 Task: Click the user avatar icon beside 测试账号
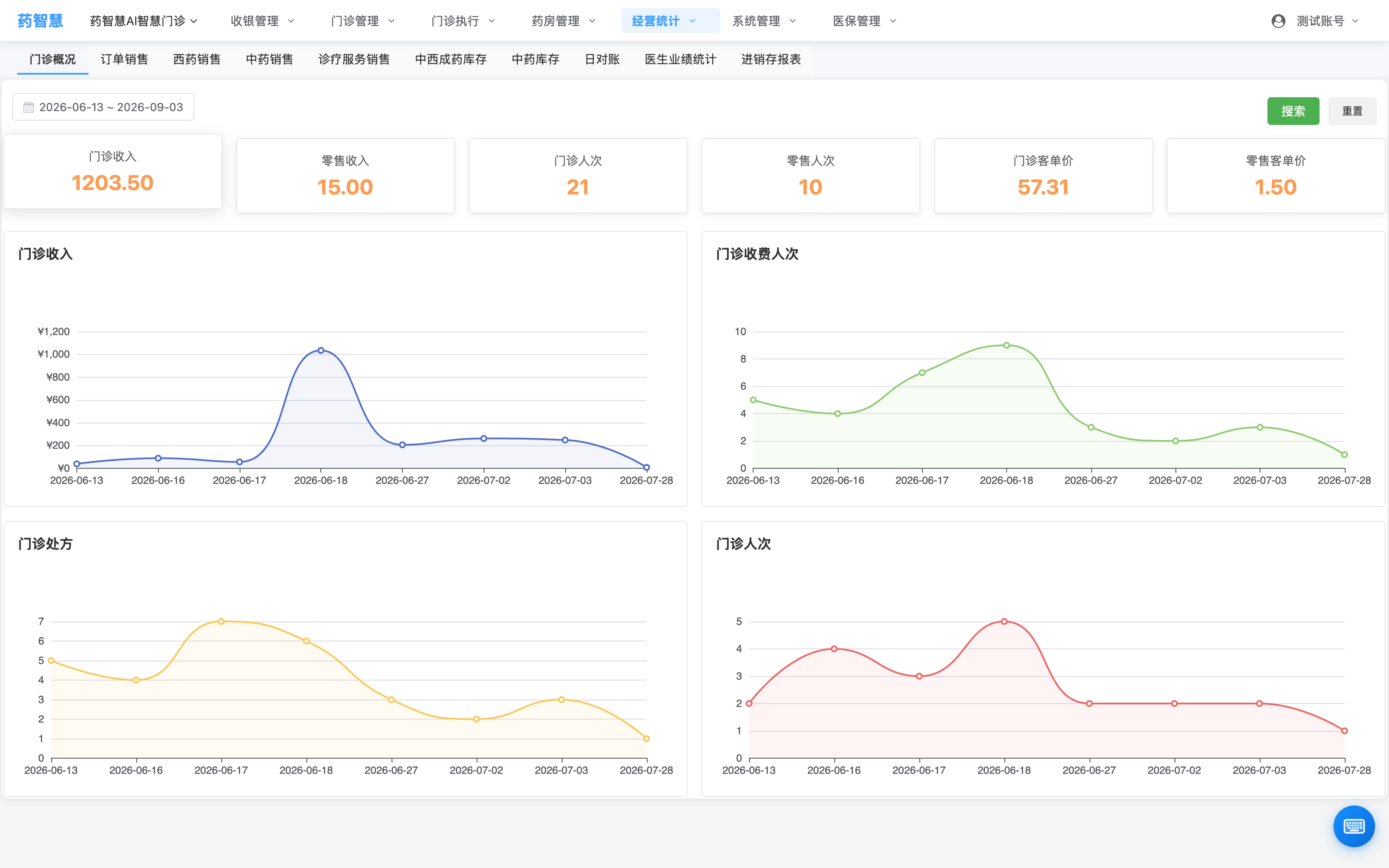(1277, 21)
